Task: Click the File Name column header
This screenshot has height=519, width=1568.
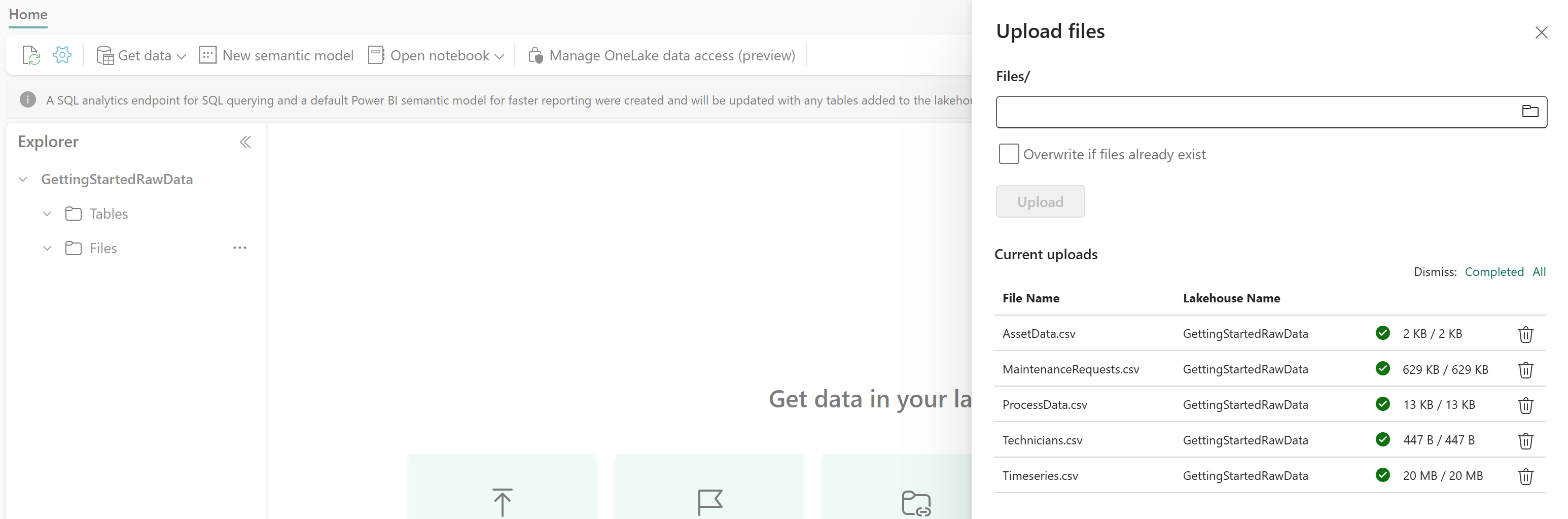Action: pyautogui.click(x=1030, y=298)
